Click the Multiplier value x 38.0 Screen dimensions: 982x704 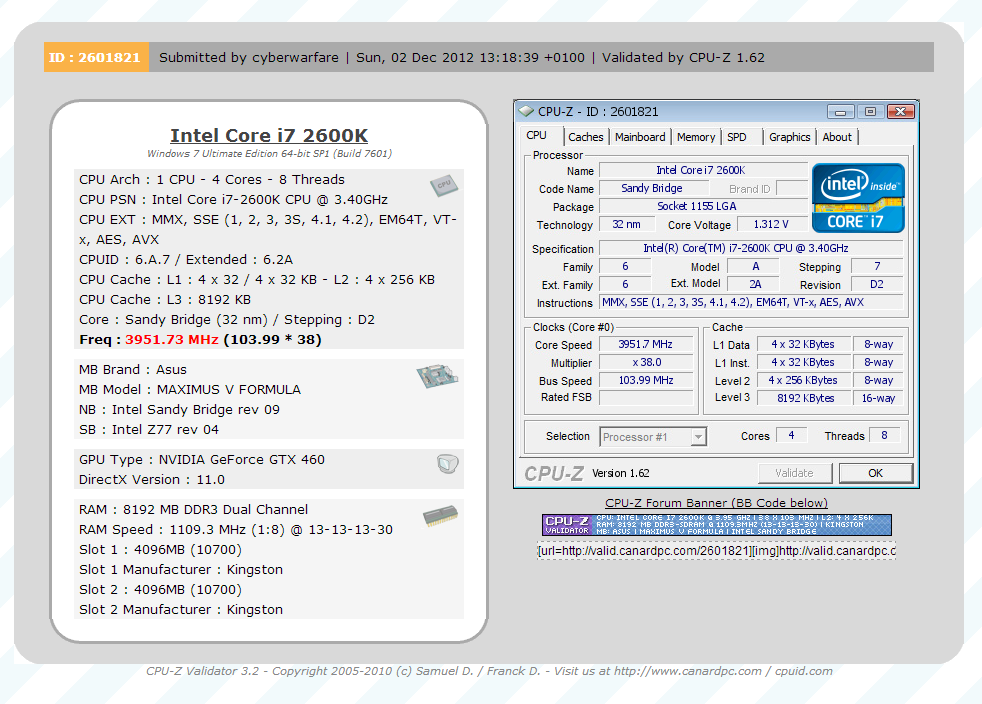click(646, 362)
